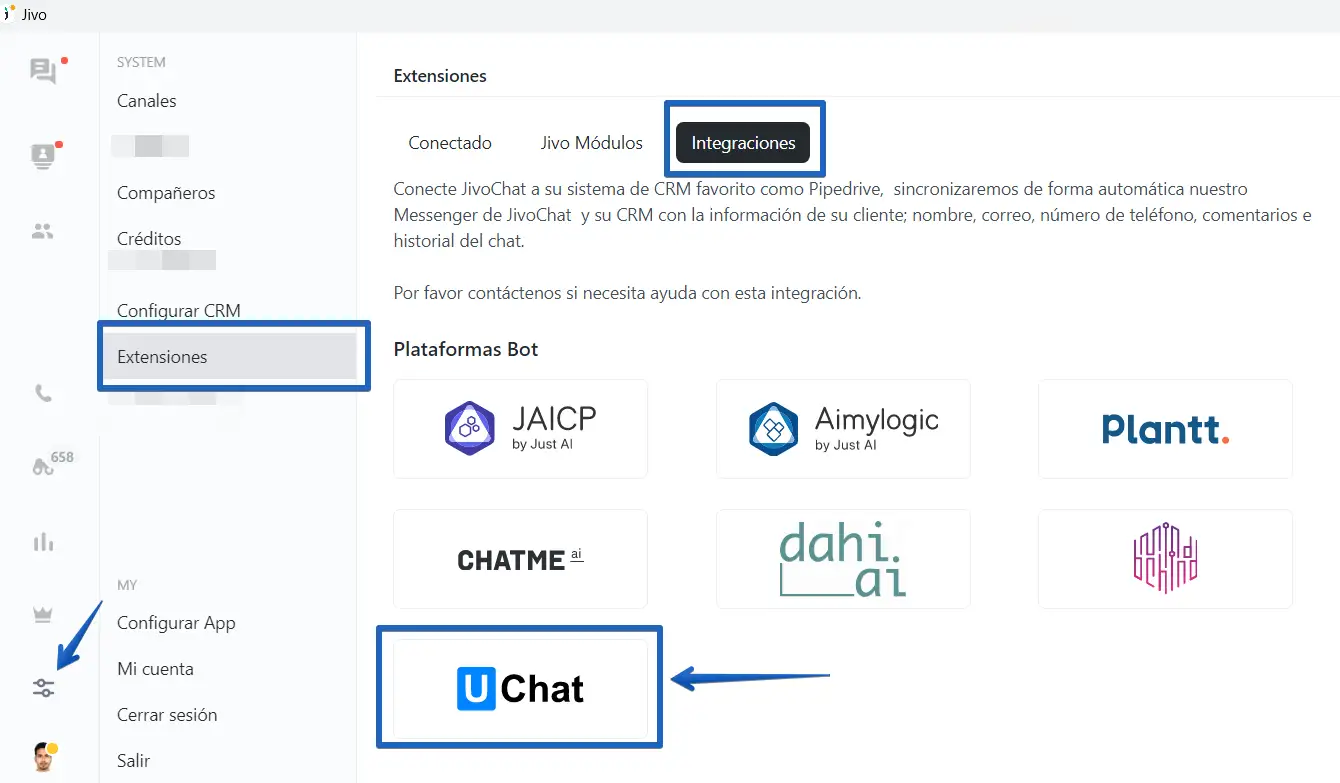
Task: Select the purple circuit logo platform card
Action: click(1165, 559)
